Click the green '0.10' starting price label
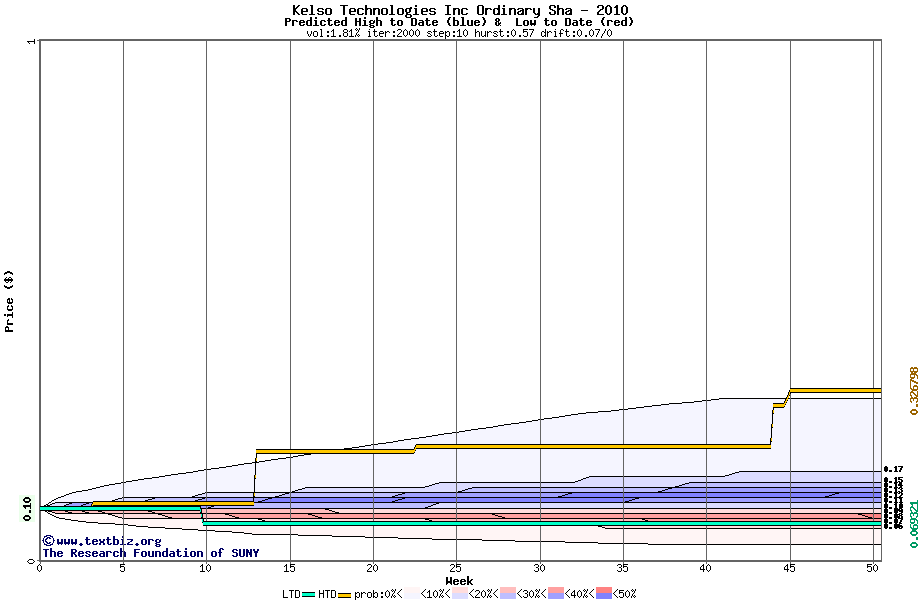 pyautogui.click(x=27, y=509)
